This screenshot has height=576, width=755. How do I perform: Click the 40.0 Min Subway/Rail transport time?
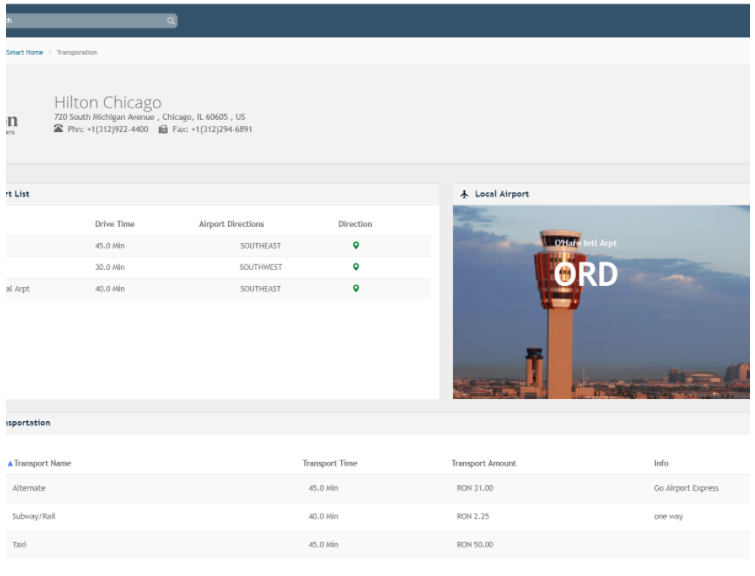[x=324, y=517]
